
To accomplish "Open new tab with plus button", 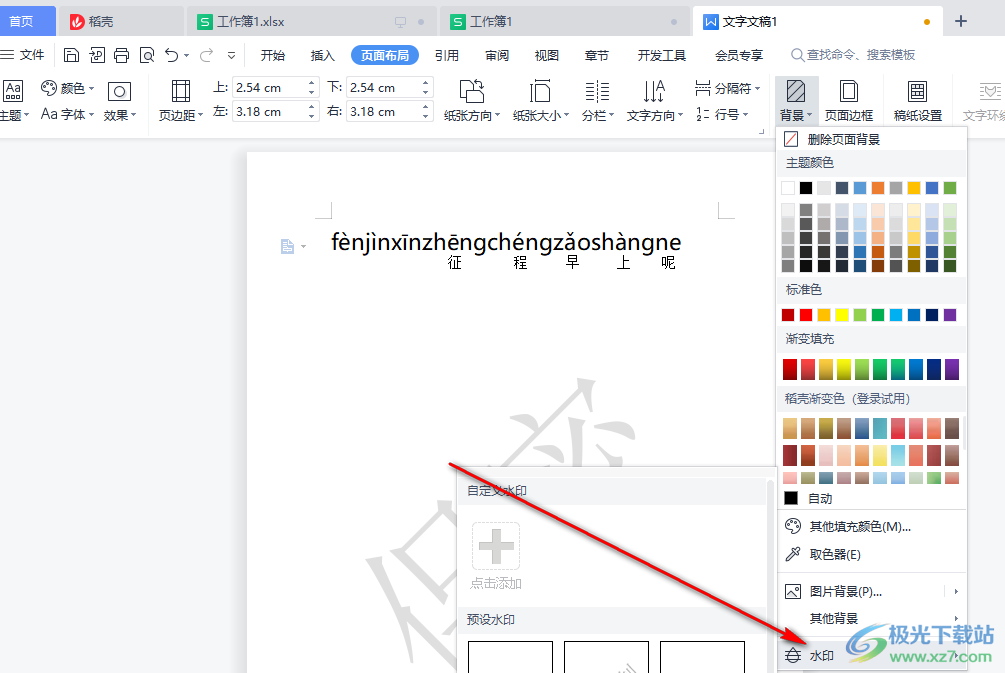I will click(x=960, y=21).
